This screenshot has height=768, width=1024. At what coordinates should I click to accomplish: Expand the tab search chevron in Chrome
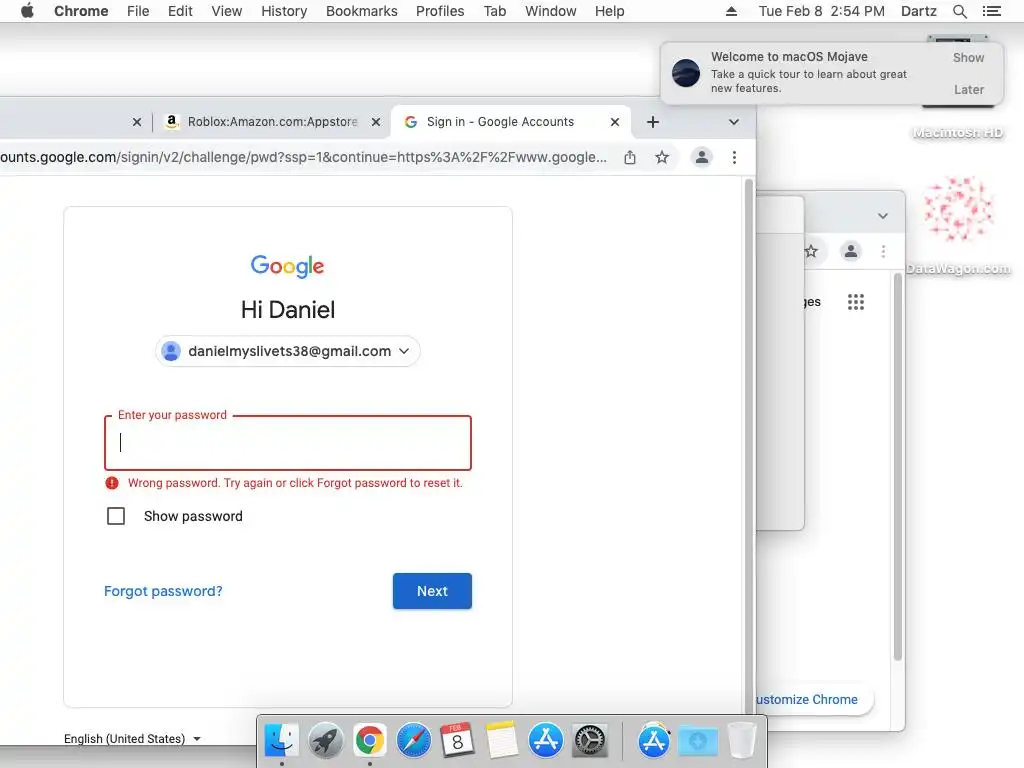(733, 122)
